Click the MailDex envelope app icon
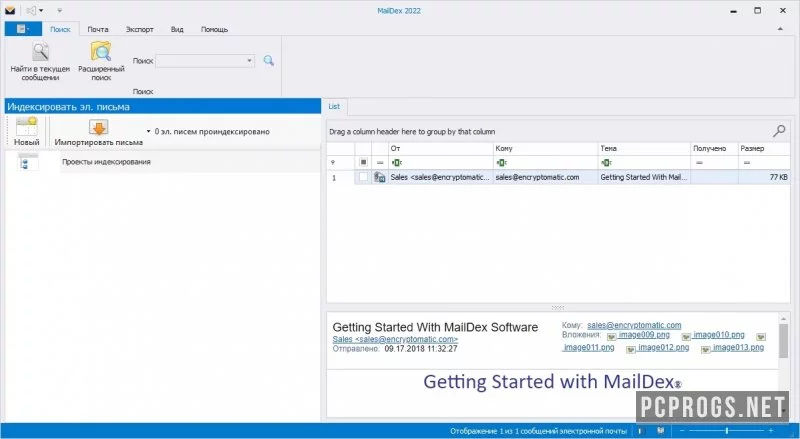Viewport: 800px width, 439px height. pos(10,10)
